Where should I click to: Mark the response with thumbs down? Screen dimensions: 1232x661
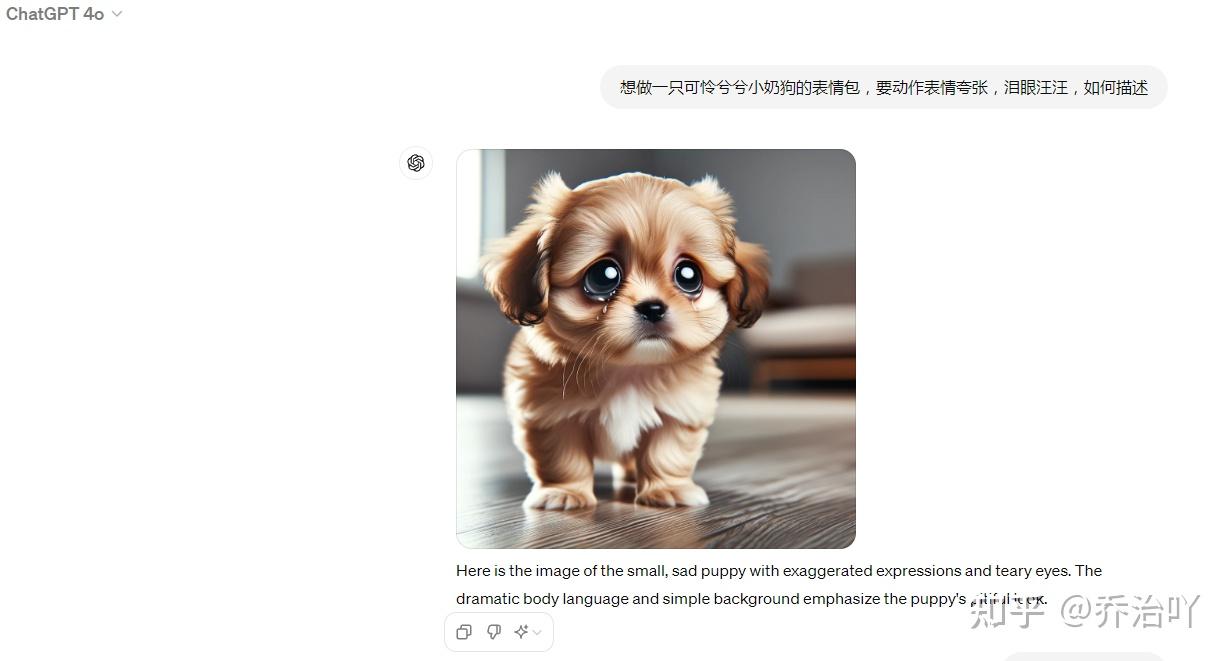pyautogui.click(x=493, y=632)
